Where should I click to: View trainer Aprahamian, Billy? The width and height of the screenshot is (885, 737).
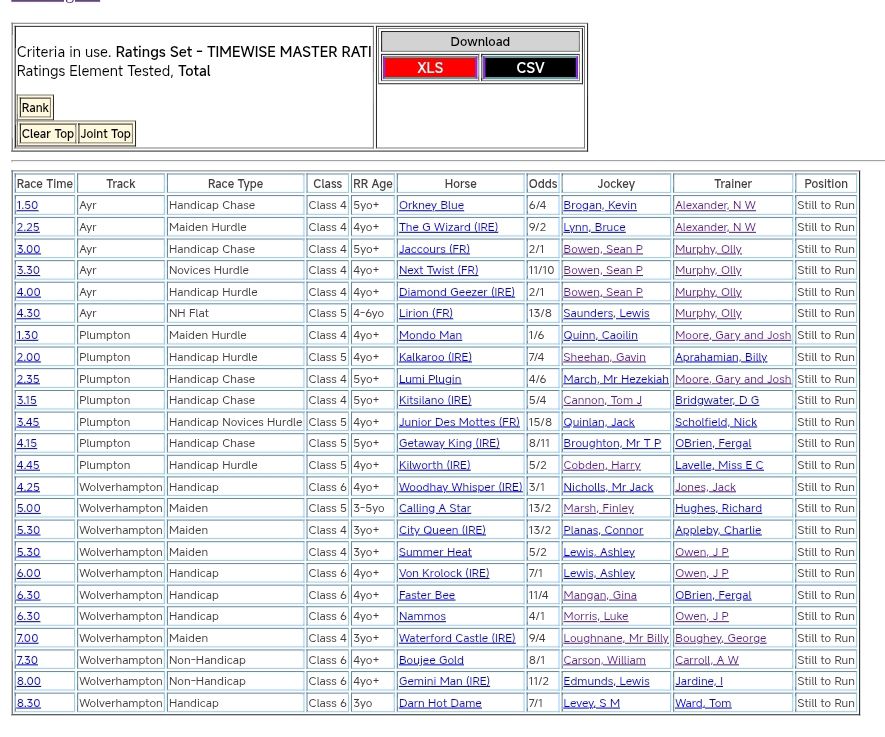(720, 358)
